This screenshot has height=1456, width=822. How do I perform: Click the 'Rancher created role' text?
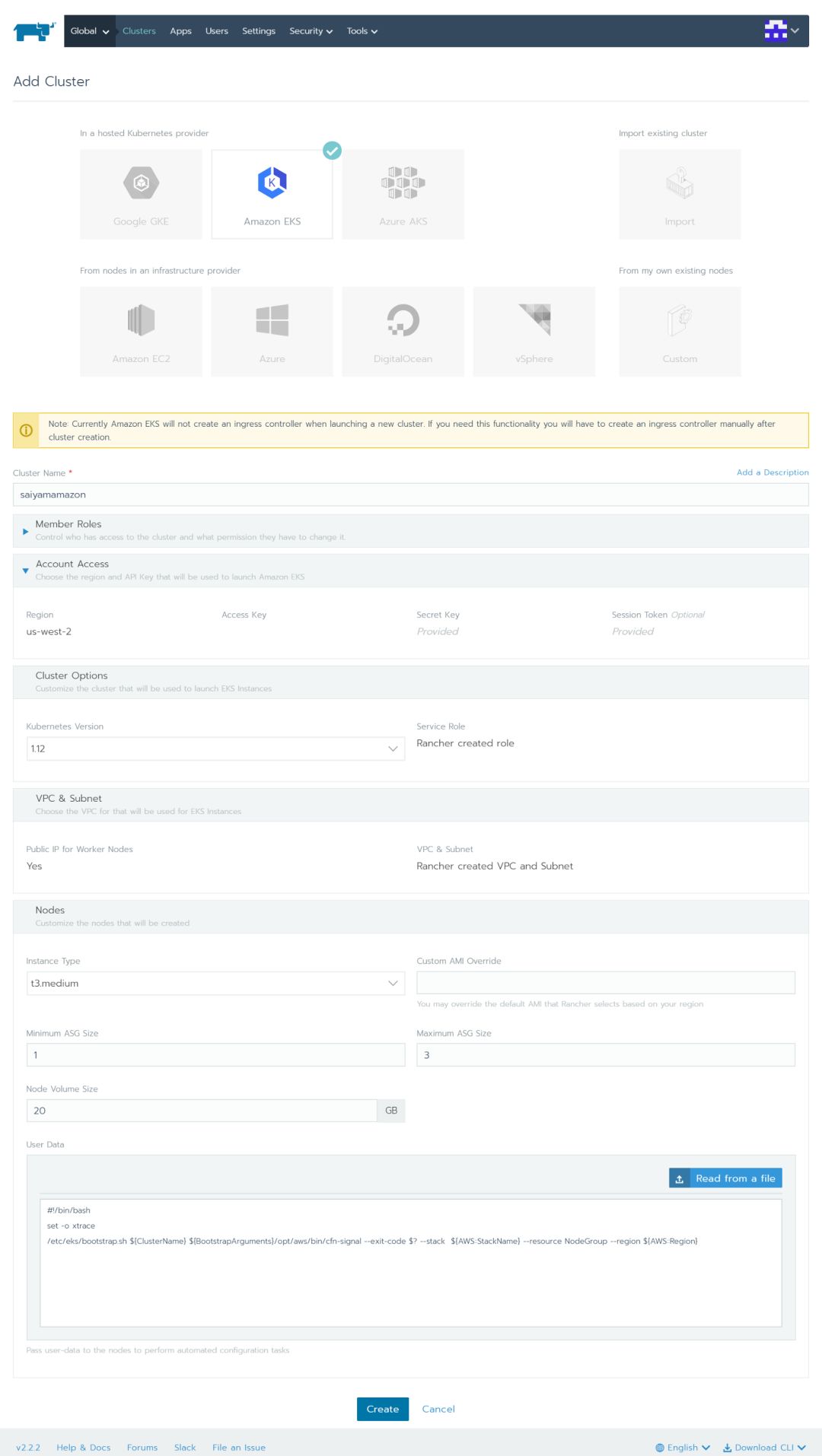pos(465,743)
